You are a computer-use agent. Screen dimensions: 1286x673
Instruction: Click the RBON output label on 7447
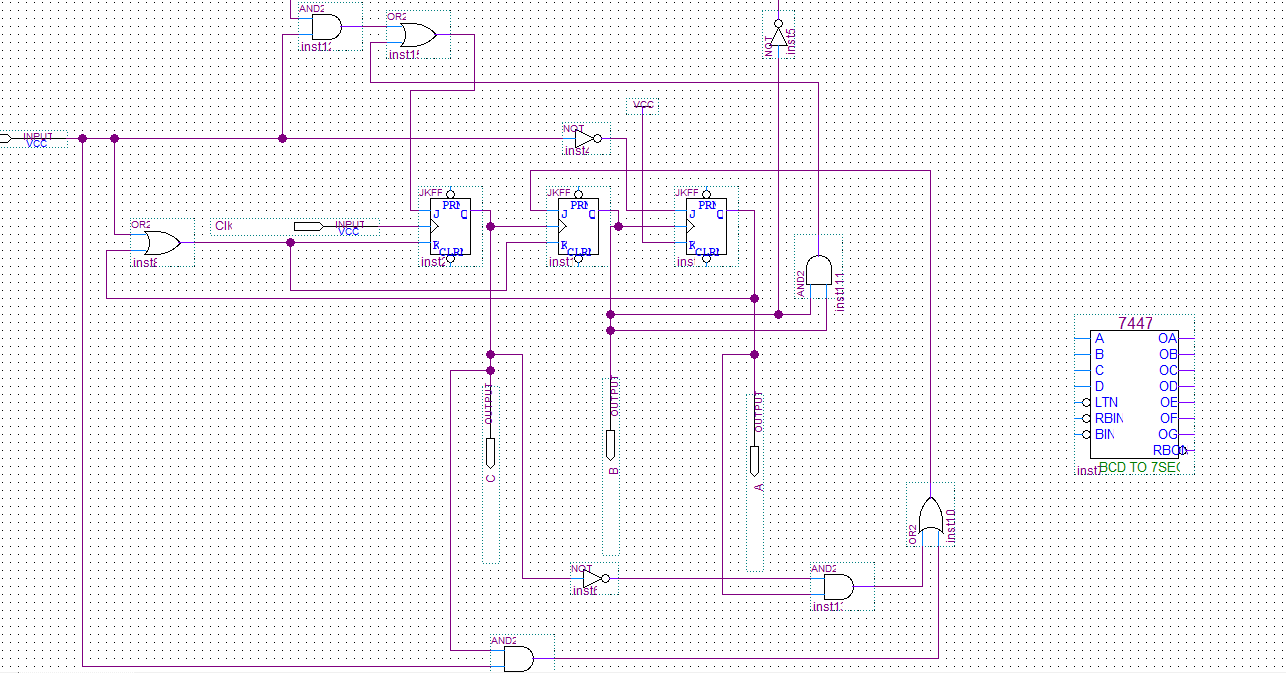click(x=1169, y=450)
